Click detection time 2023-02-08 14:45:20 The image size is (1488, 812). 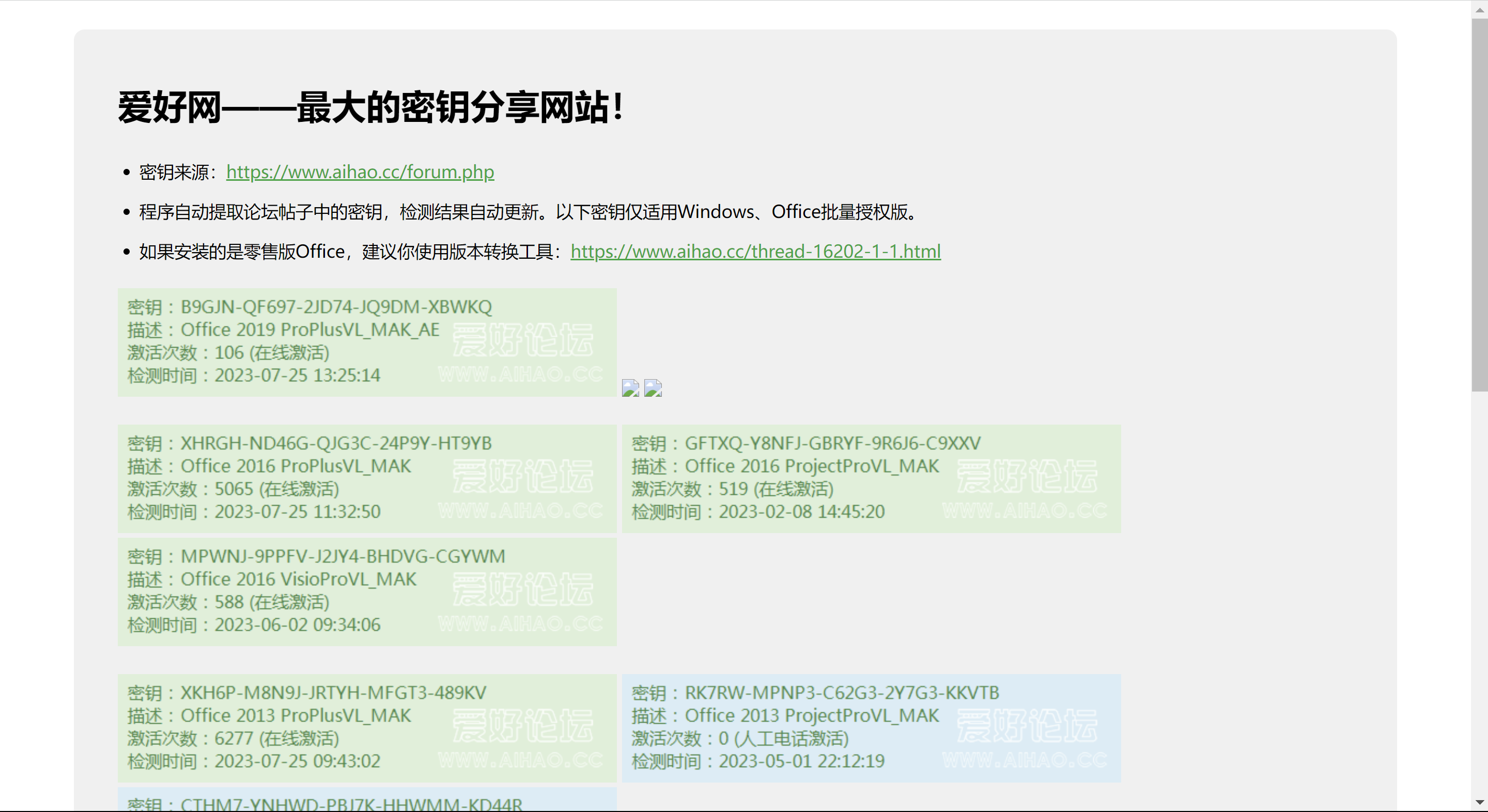(x=802, y=512)
